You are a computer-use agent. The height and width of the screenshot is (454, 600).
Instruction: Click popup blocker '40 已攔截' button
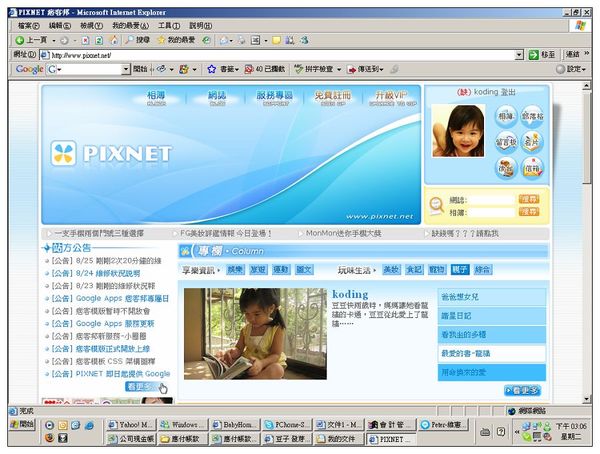pyautogui.click(x=265, y=69)
